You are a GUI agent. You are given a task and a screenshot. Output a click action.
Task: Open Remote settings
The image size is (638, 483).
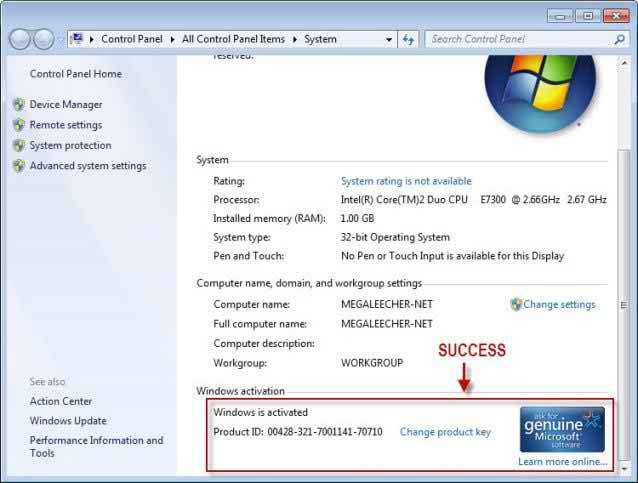click(66, 125)
